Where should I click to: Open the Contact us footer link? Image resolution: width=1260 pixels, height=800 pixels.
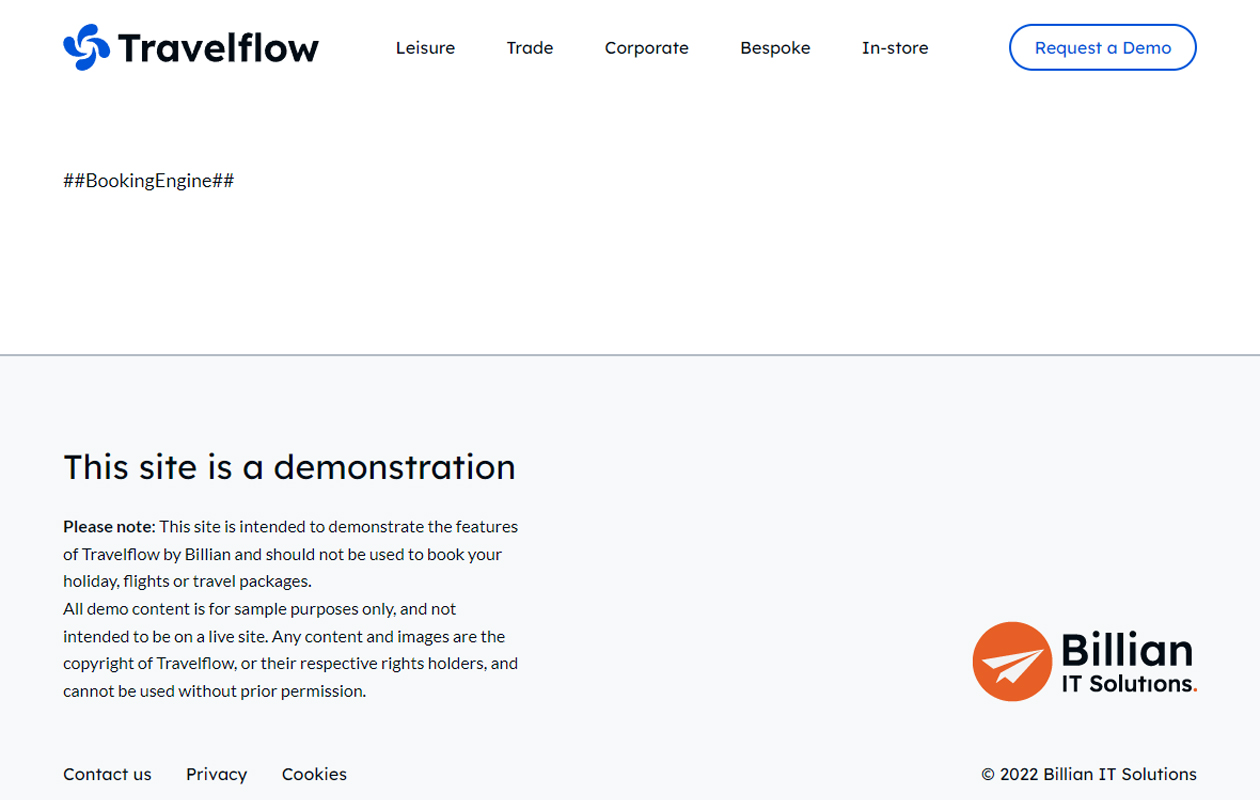pyautogui.click(x=107, y=774)
